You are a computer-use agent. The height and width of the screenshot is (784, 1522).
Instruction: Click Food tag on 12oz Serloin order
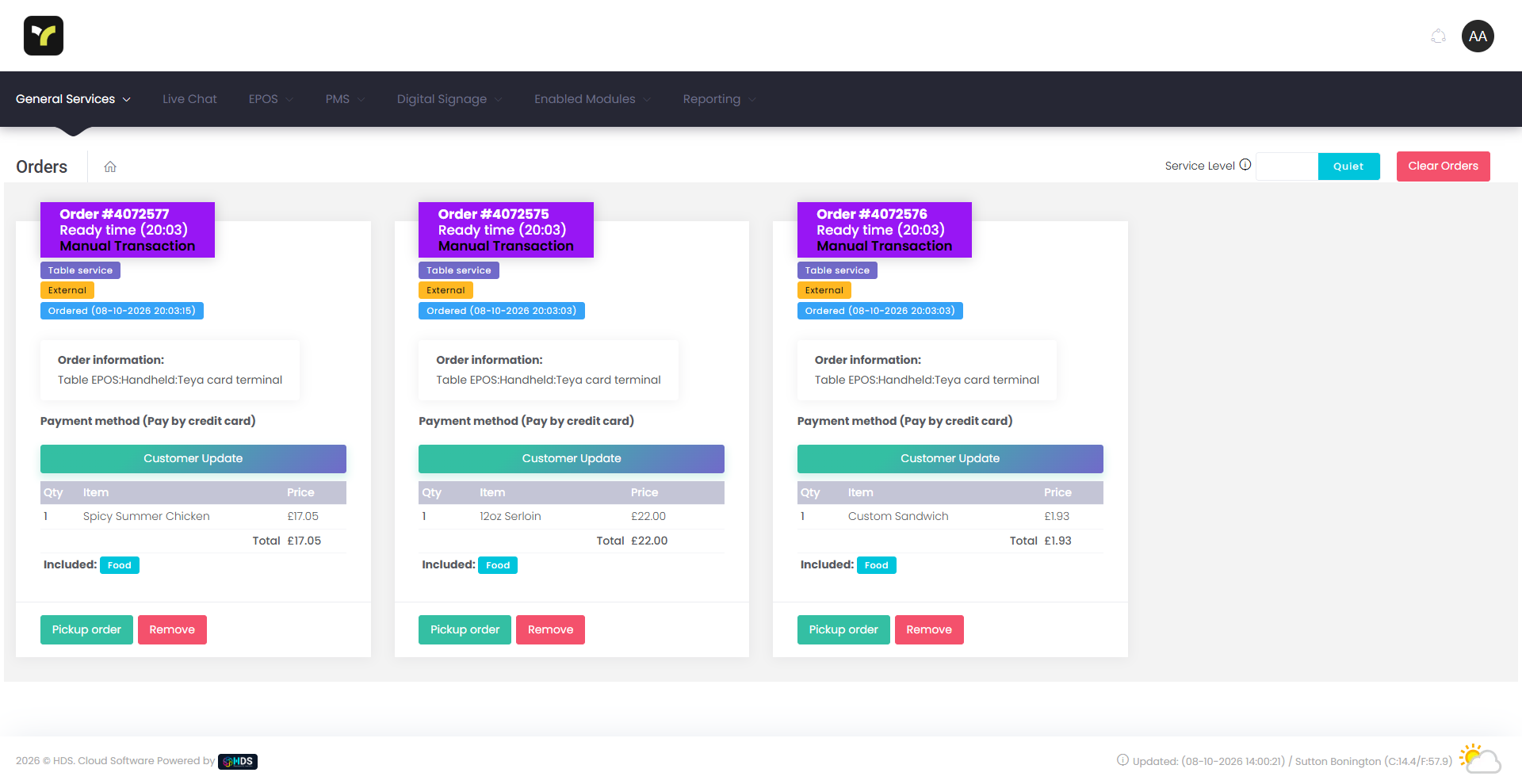[x=498, y=565]
